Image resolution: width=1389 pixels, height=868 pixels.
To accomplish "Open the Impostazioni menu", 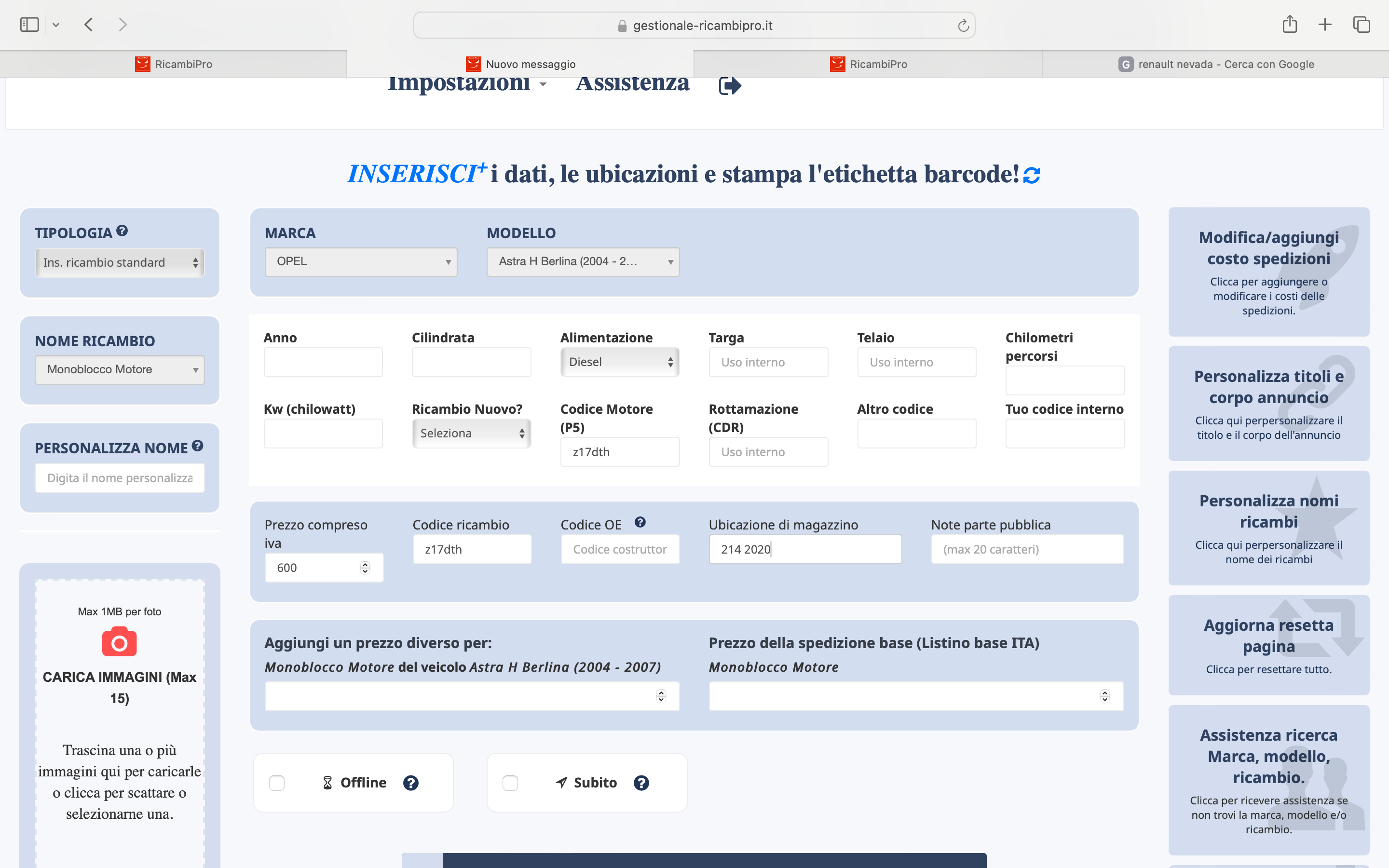I will pyautogui.click(x=467, y=84).
